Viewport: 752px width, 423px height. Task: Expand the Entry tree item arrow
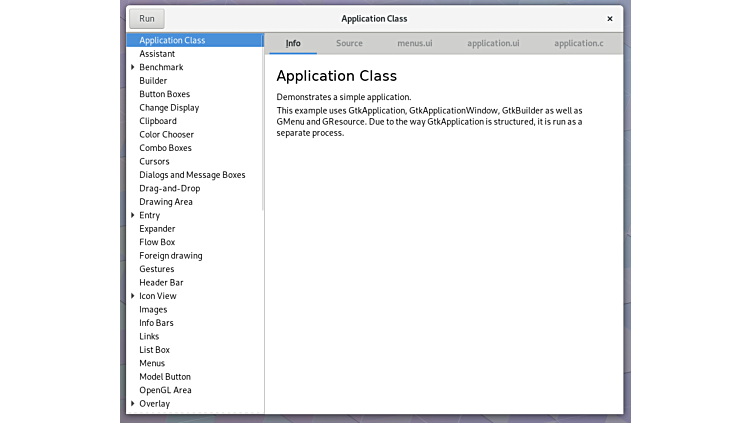point(133,215)
